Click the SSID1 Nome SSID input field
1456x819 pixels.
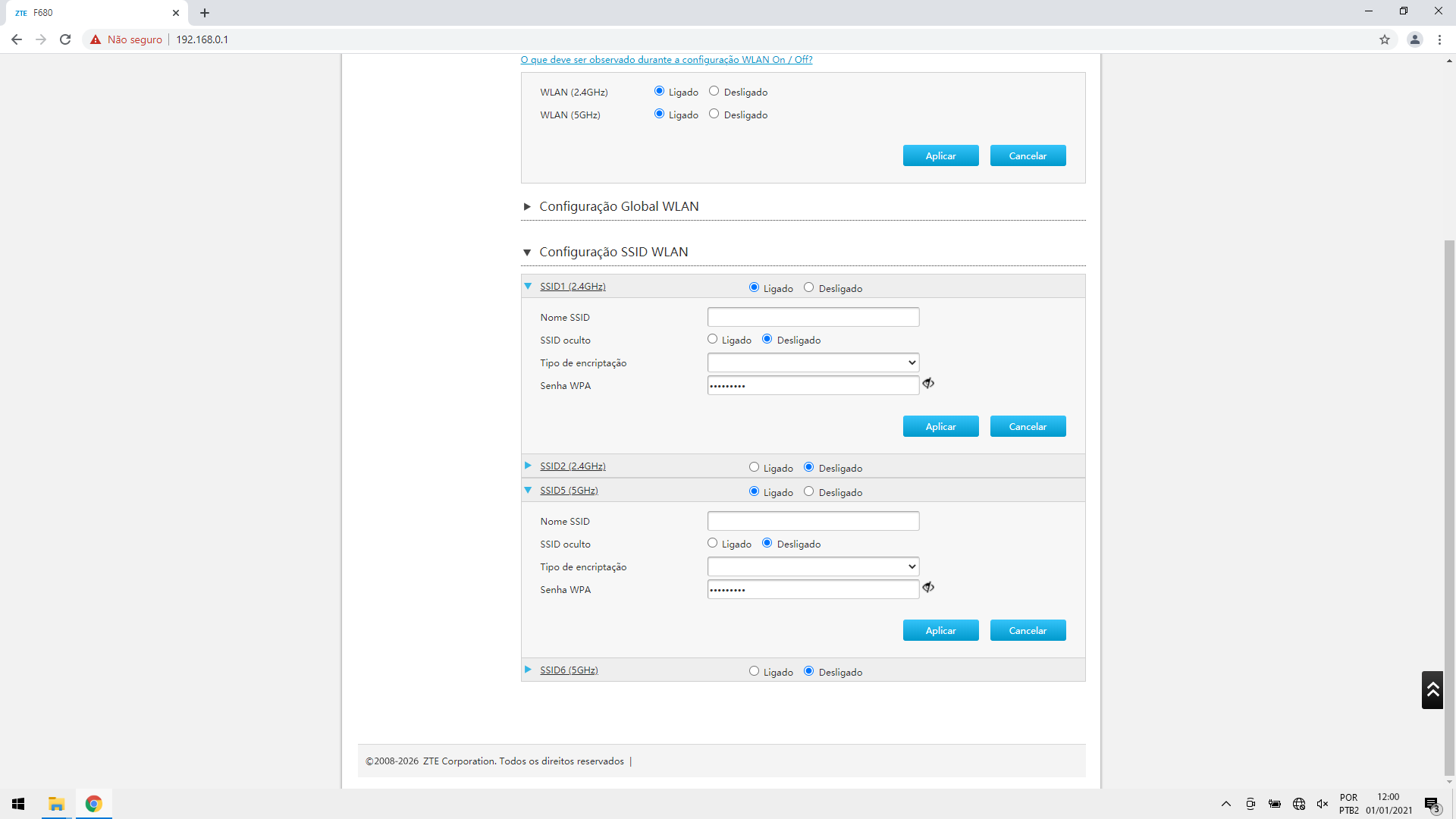pos(813,317)
